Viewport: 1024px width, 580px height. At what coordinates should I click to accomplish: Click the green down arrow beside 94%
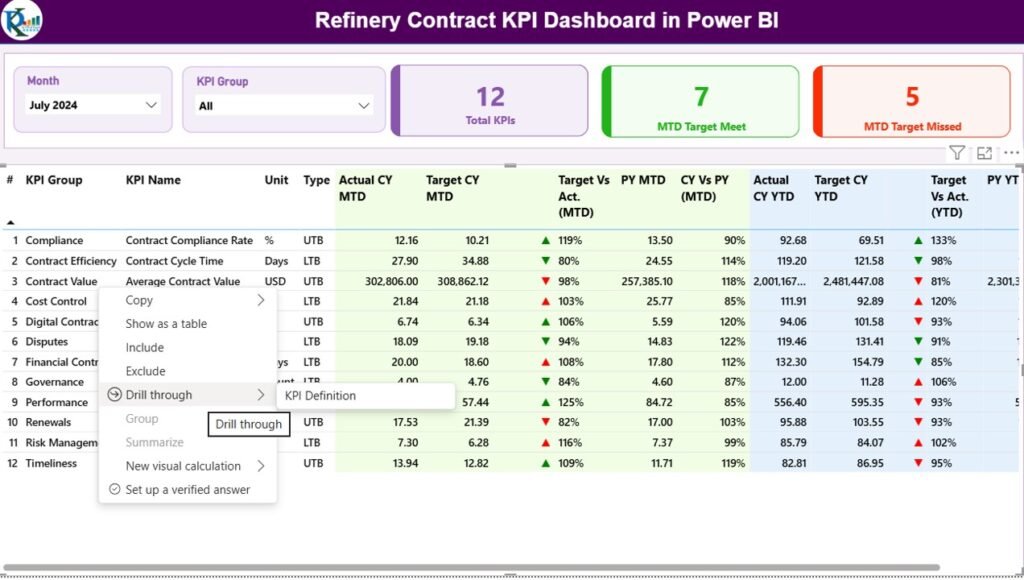coord(545,342)
